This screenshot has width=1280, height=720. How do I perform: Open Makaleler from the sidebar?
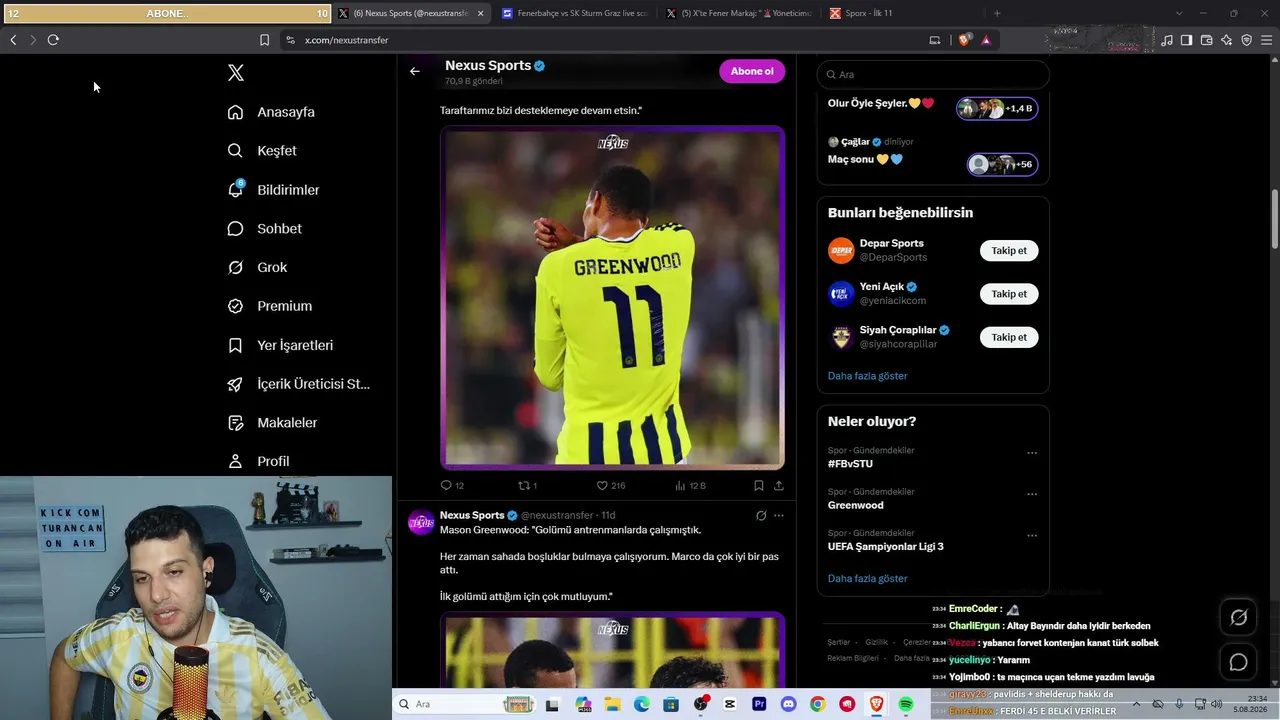[272, 423]
